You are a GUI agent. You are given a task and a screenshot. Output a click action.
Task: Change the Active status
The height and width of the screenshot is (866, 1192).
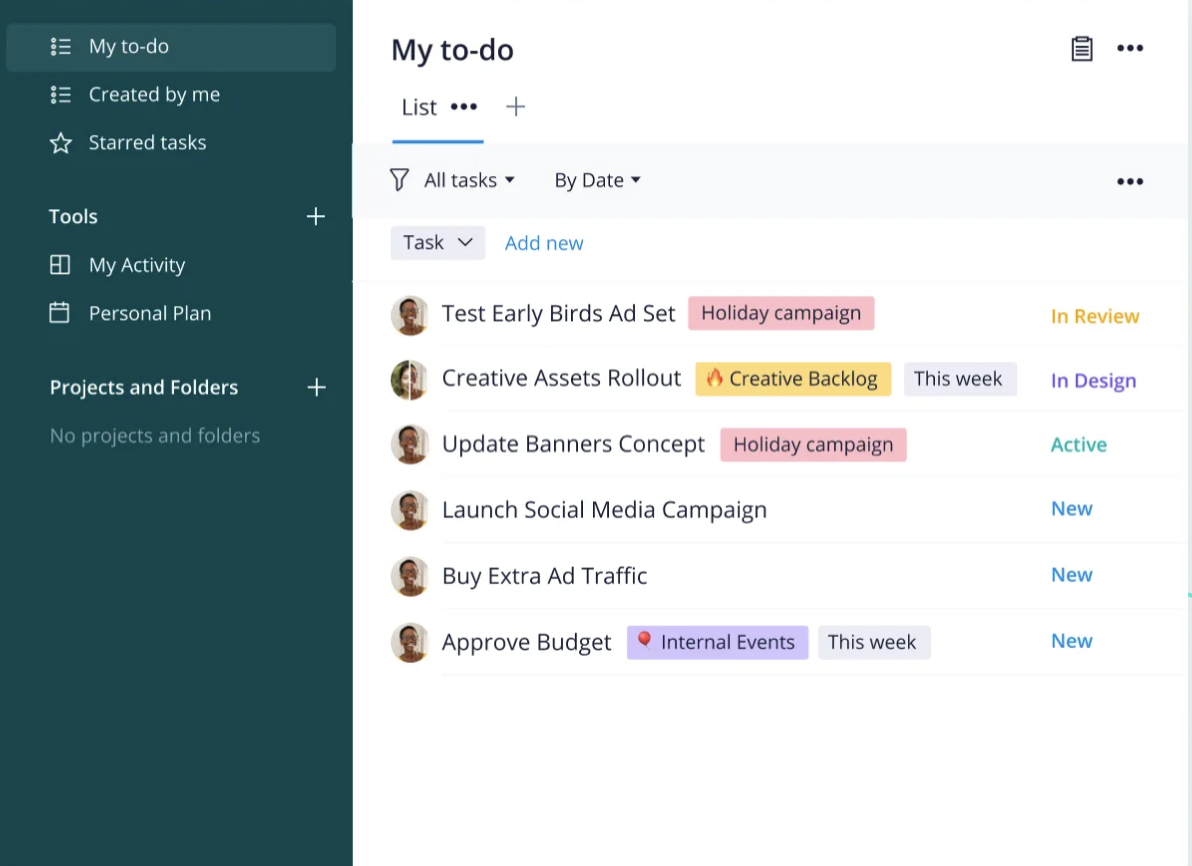(1079, 444)
